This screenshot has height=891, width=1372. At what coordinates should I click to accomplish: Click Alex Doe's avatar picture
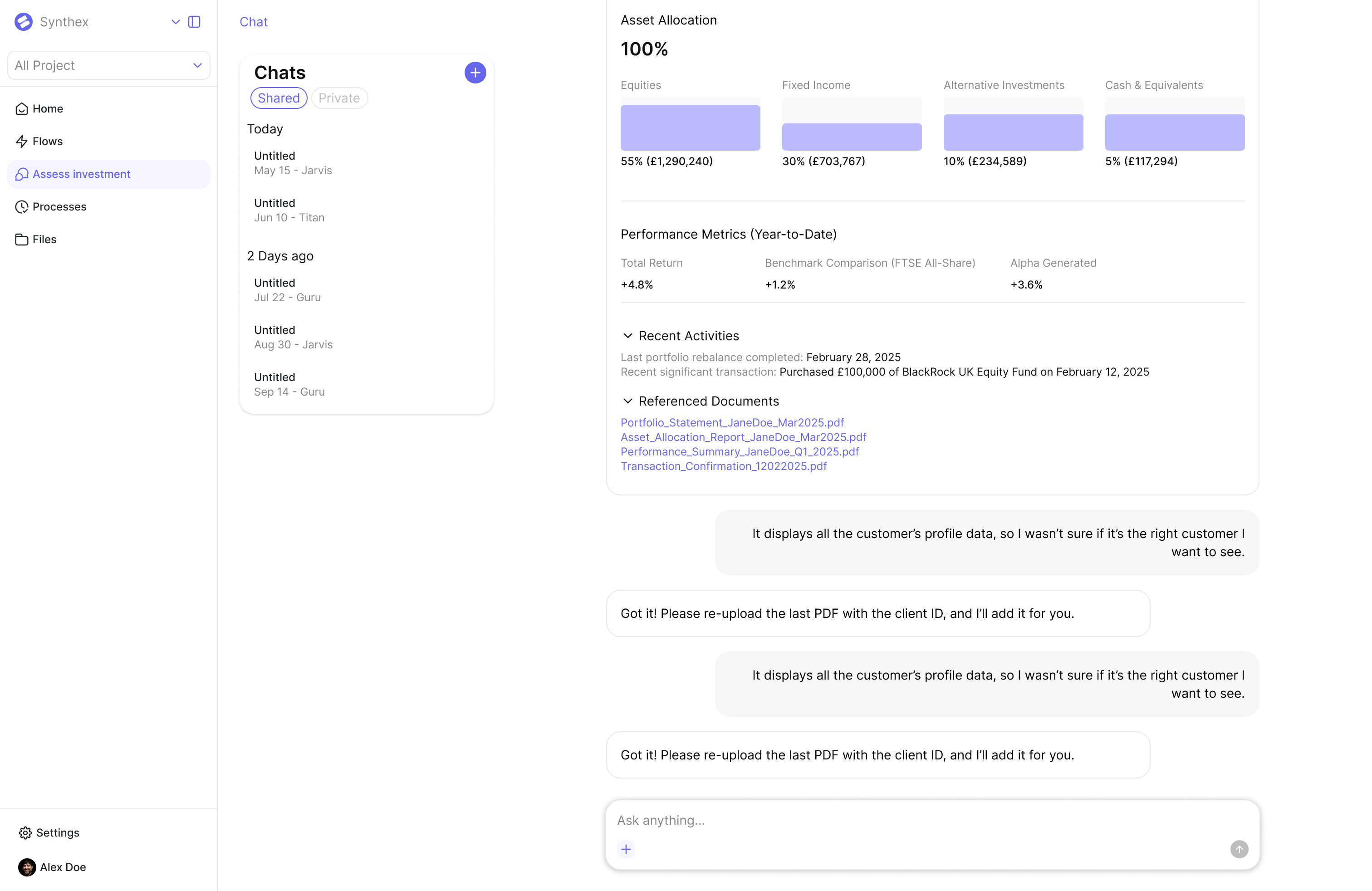(x=27, y=867)
